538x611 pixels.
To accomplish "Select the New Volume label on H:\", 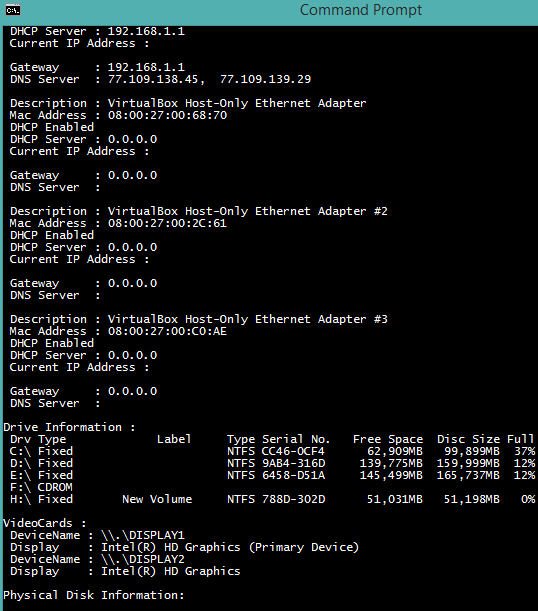I will point(157,500).
